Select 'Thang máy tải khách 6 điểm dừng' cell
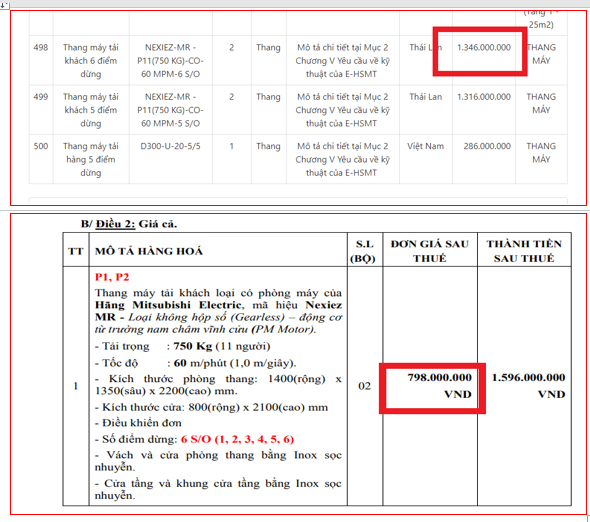 click(x=91, y=61)
